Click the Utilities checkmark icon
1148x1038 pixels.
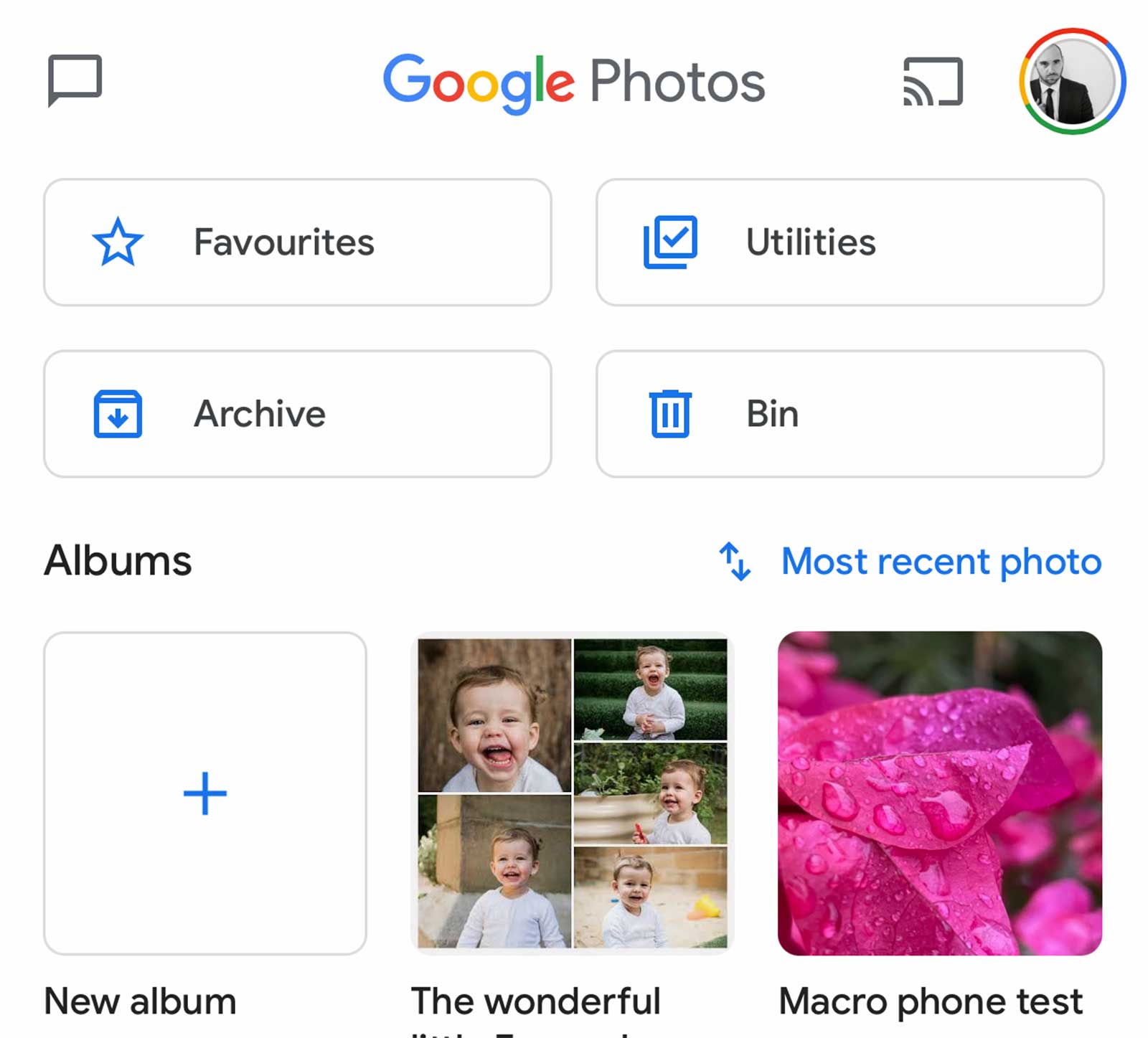point(670,242)
